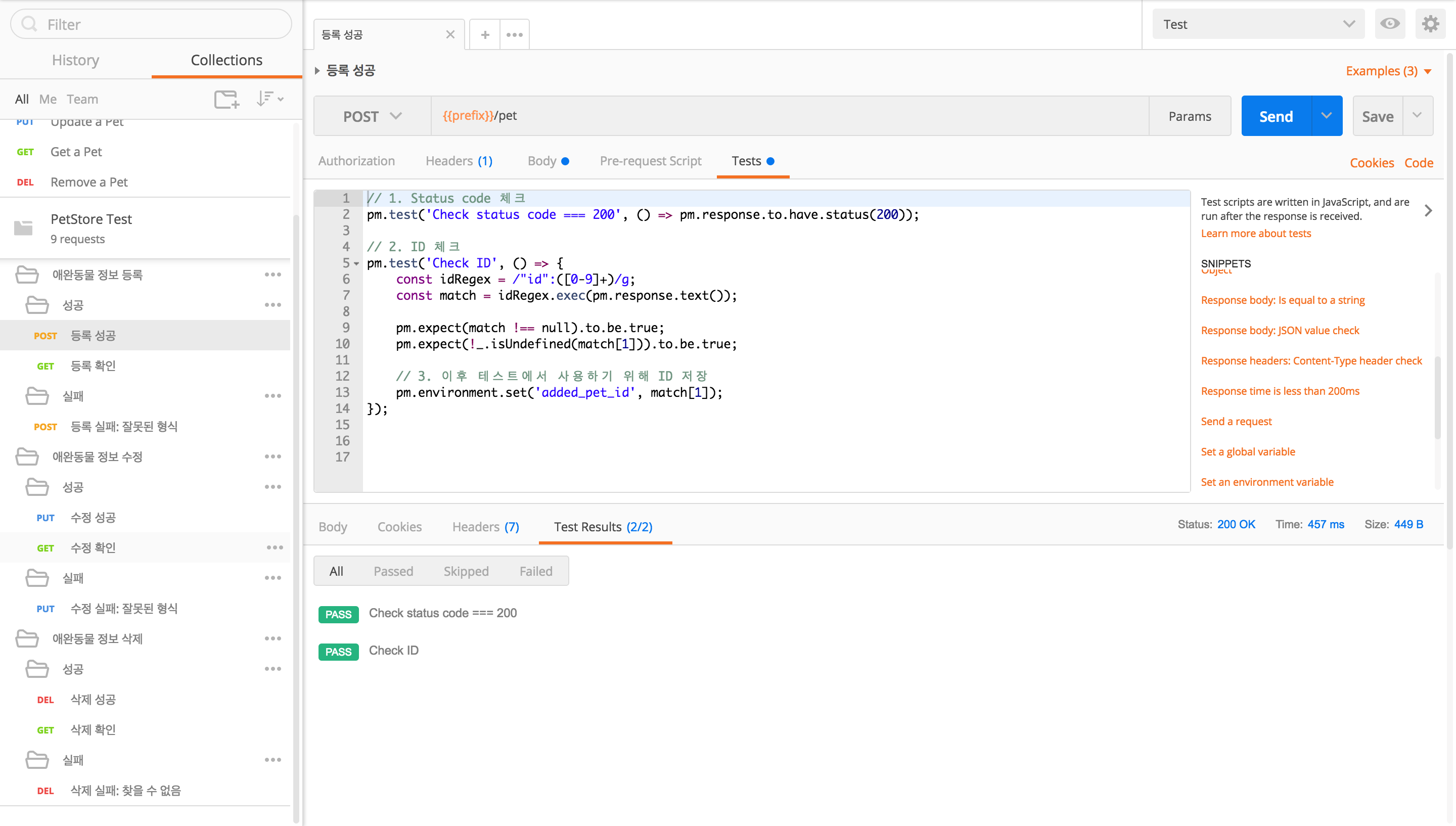The width and height of the screenshot is (1456, 826).
Task: Click the add new request plus icon
Action: [485, 34]
